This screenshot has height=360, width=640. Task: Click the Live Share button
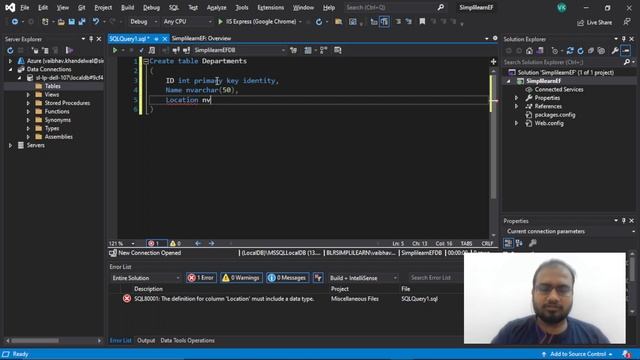click(594, 22)
